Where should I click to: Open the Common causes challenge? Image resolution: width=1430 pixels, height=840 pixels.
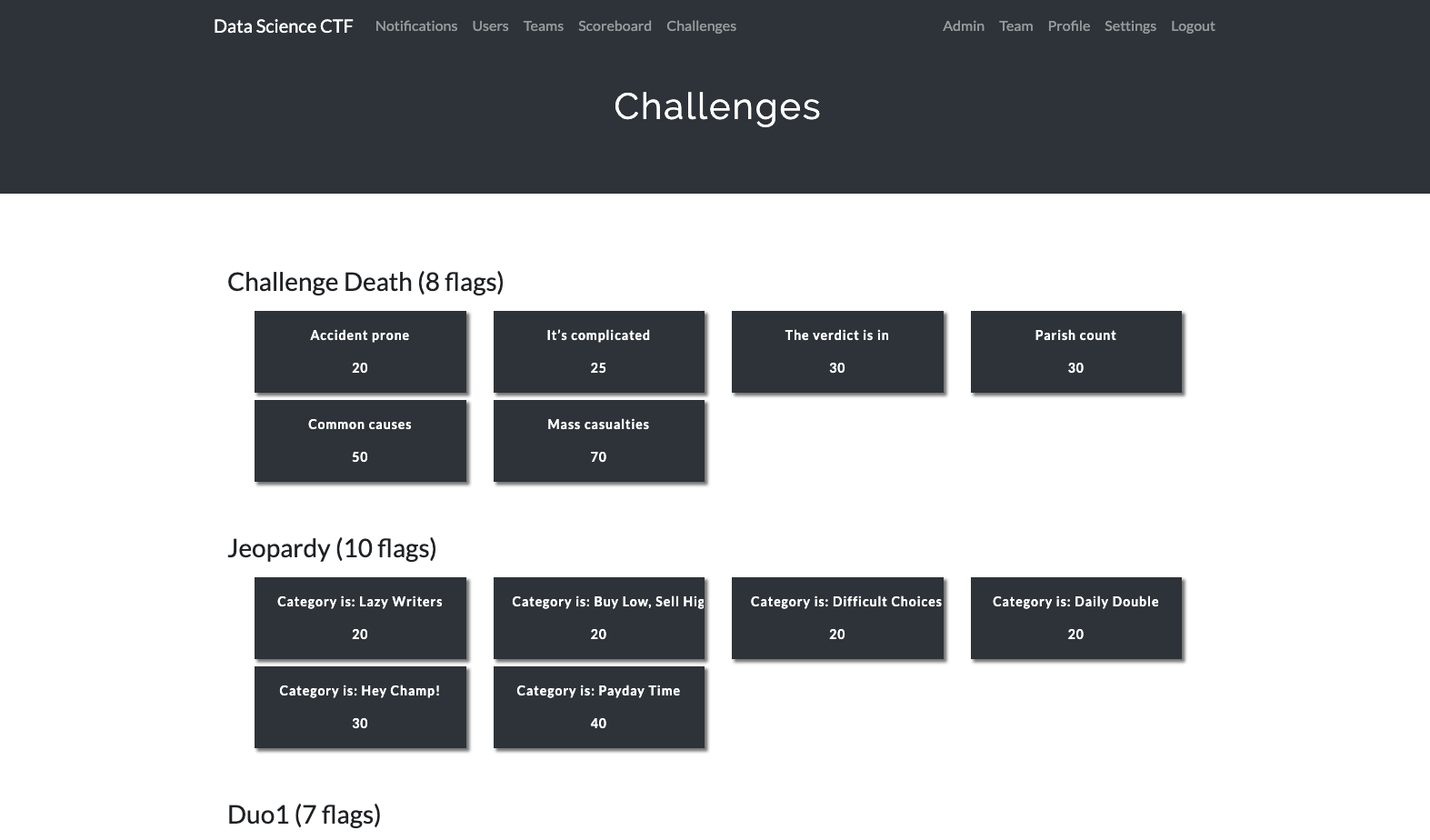tap(360, 441)
